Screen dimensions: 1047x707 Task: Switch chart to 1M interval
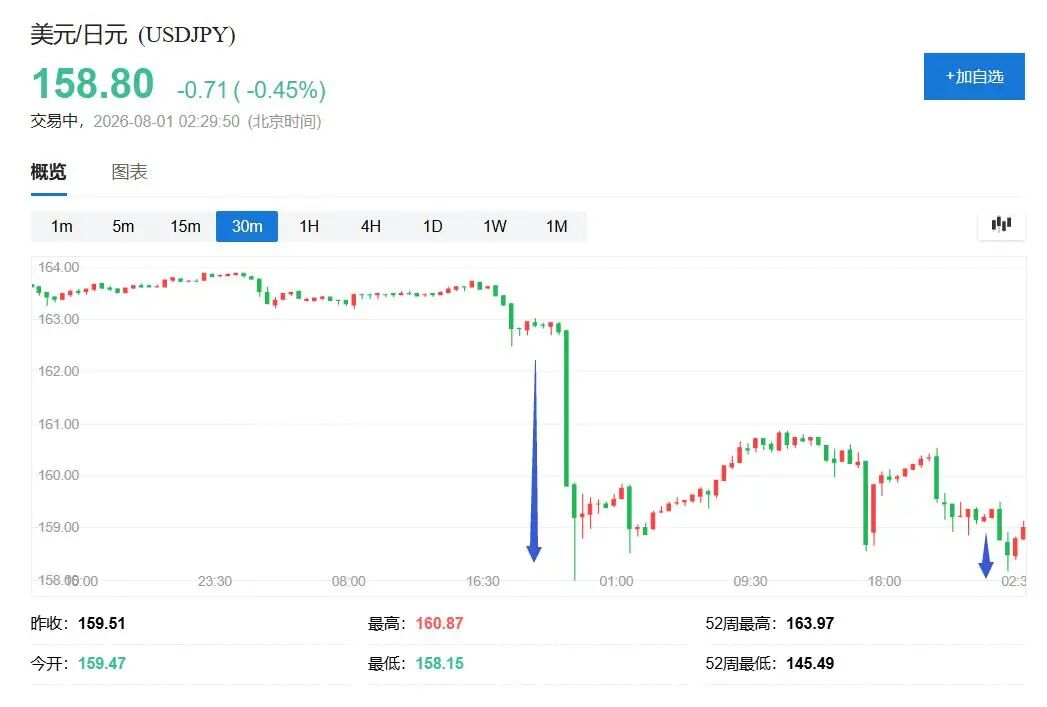tap(556, 226)
